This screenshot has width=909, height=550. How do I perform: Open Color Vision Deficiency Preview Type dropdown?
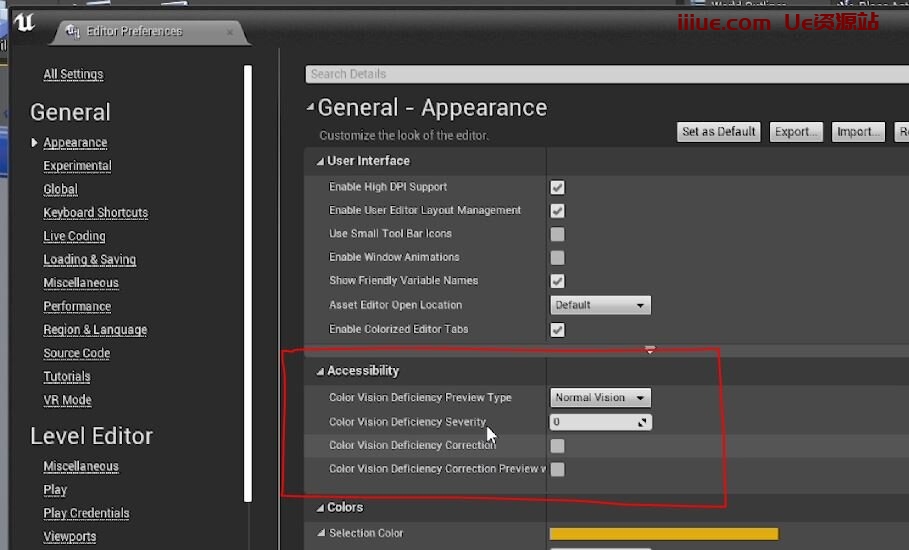(600, 398)
